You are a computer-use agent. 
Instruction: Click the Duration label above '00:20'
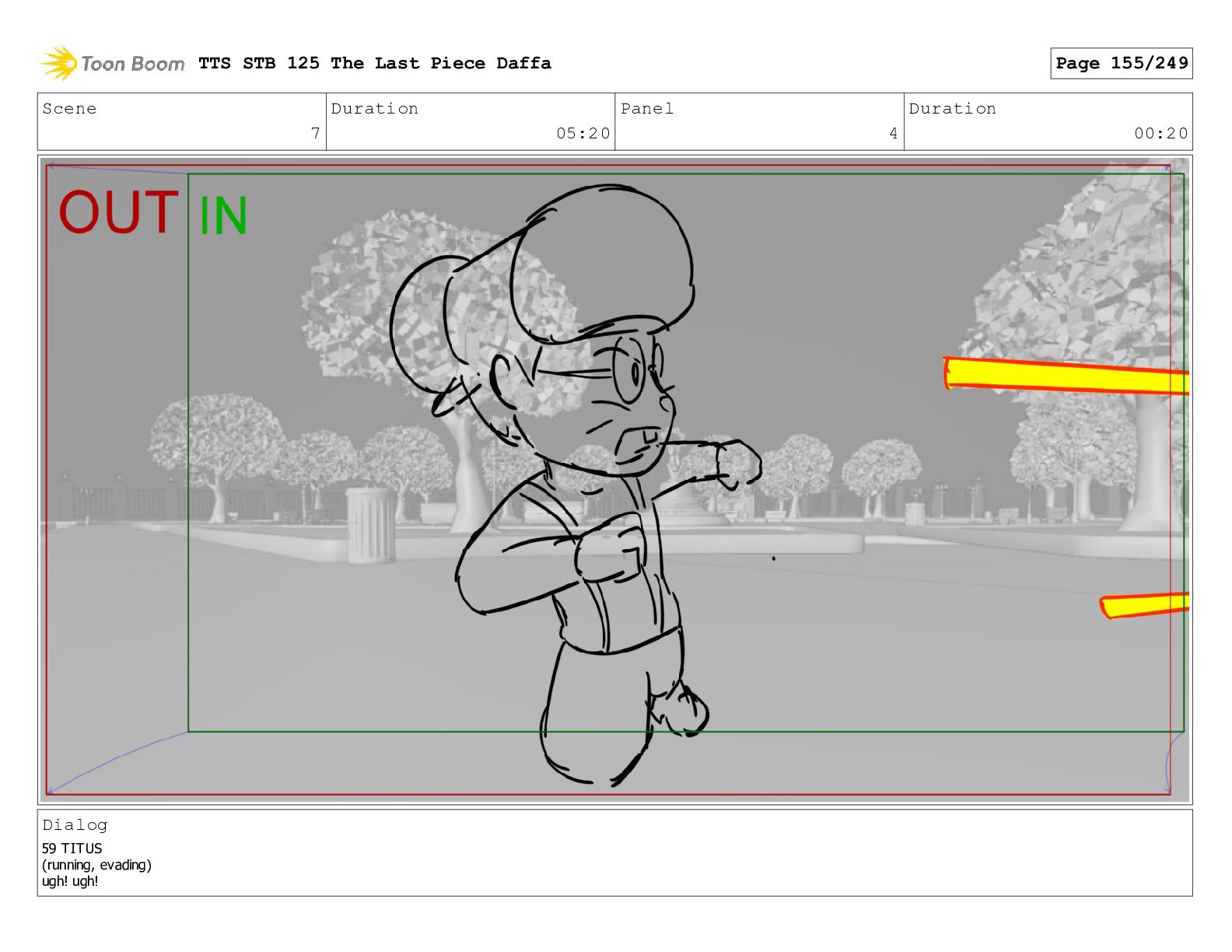pyautogui.click(x=953, y=109)
